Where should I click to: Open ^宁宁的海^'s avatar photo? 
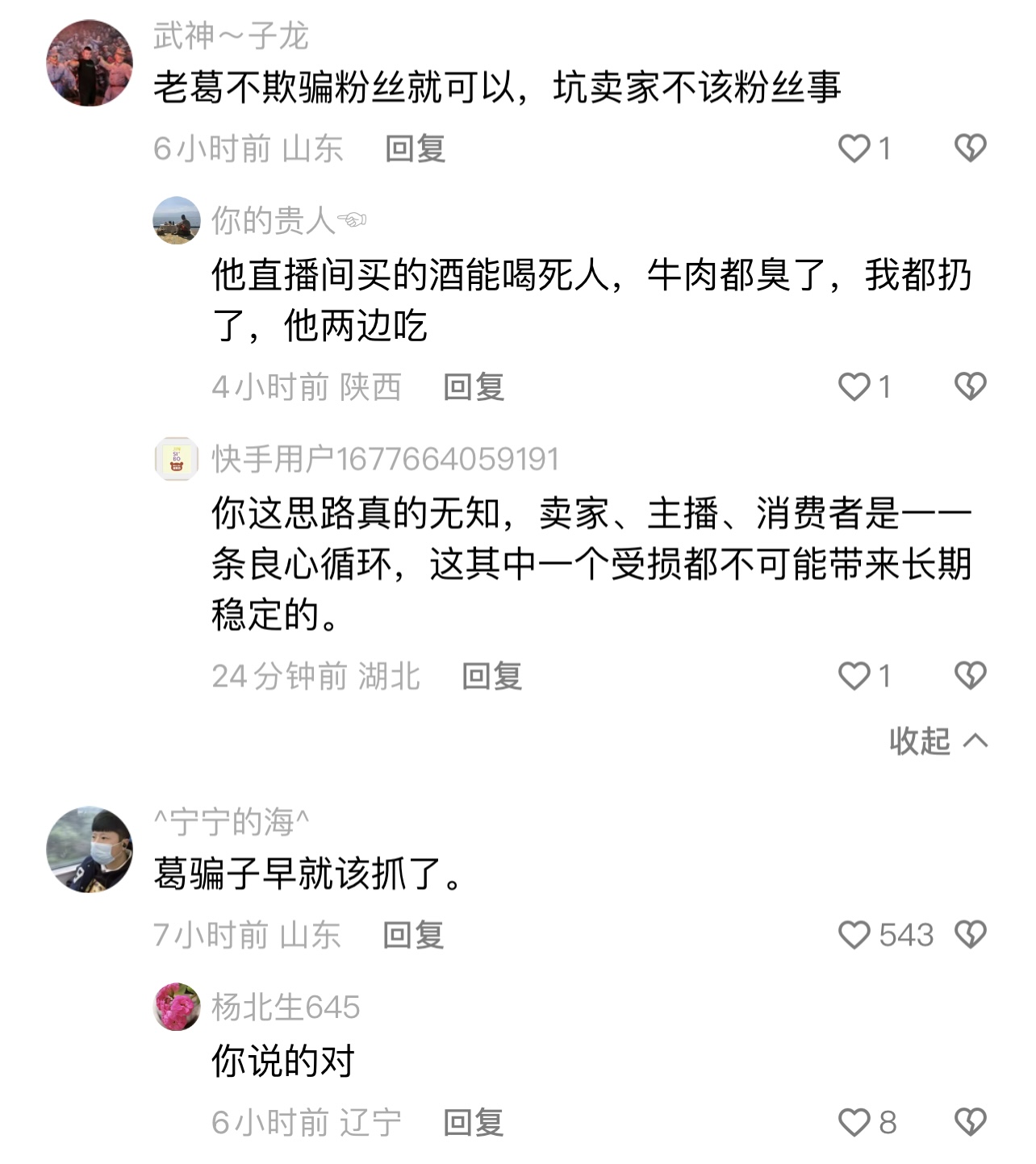pyautogui.click(x=90, y=849)
